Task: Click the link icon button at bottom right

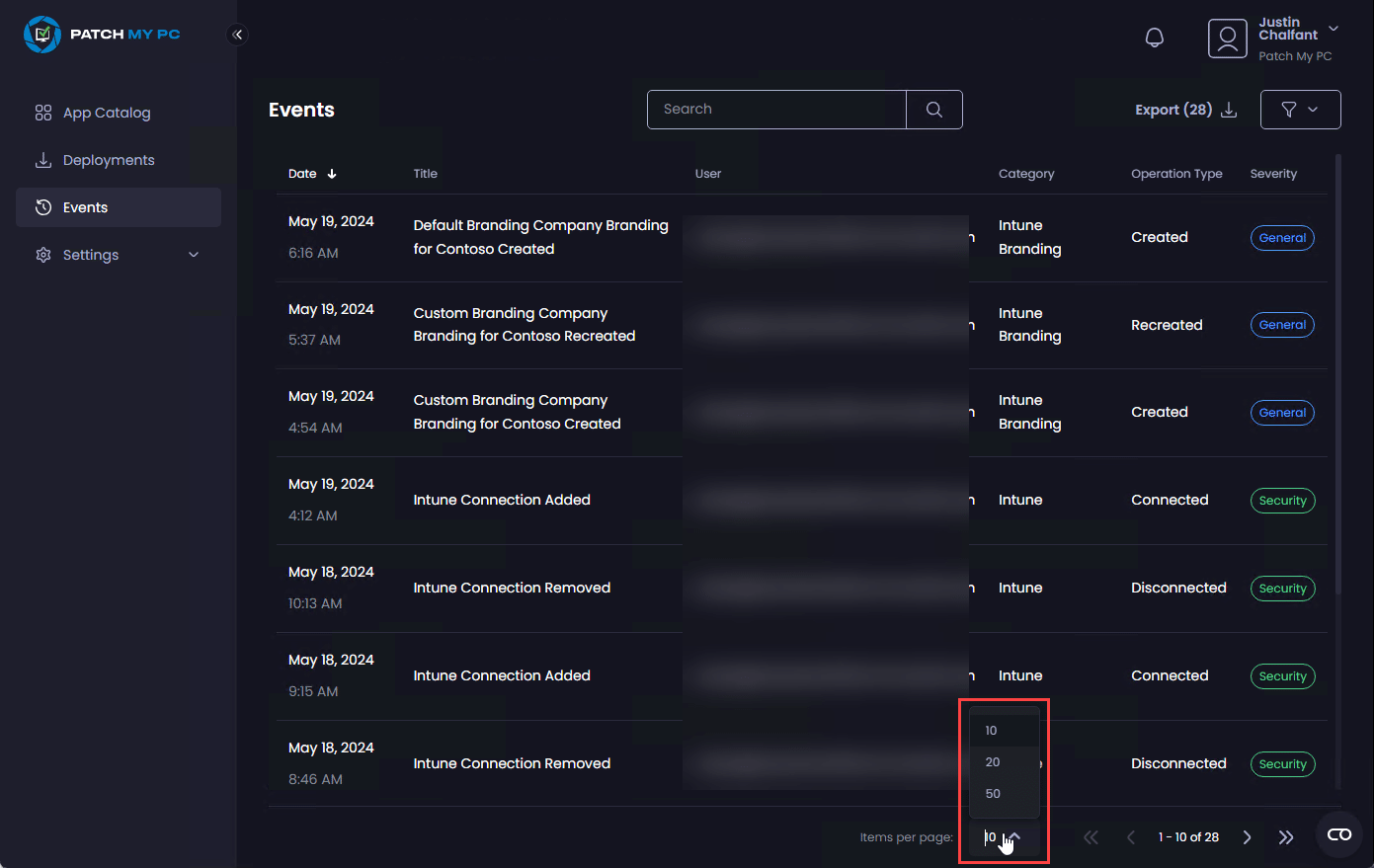Action: click(x=1339, y=835)
